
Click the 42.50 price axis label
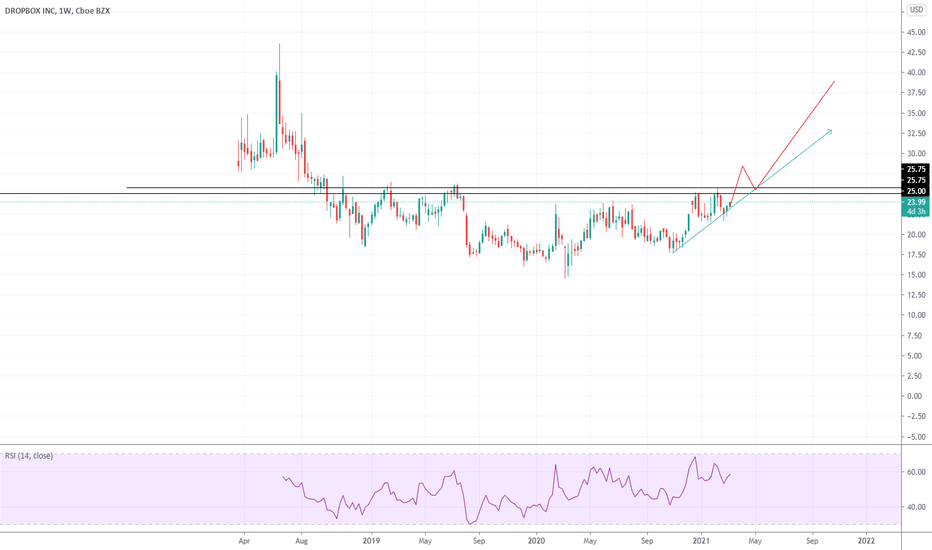click(x=916, y=52)
